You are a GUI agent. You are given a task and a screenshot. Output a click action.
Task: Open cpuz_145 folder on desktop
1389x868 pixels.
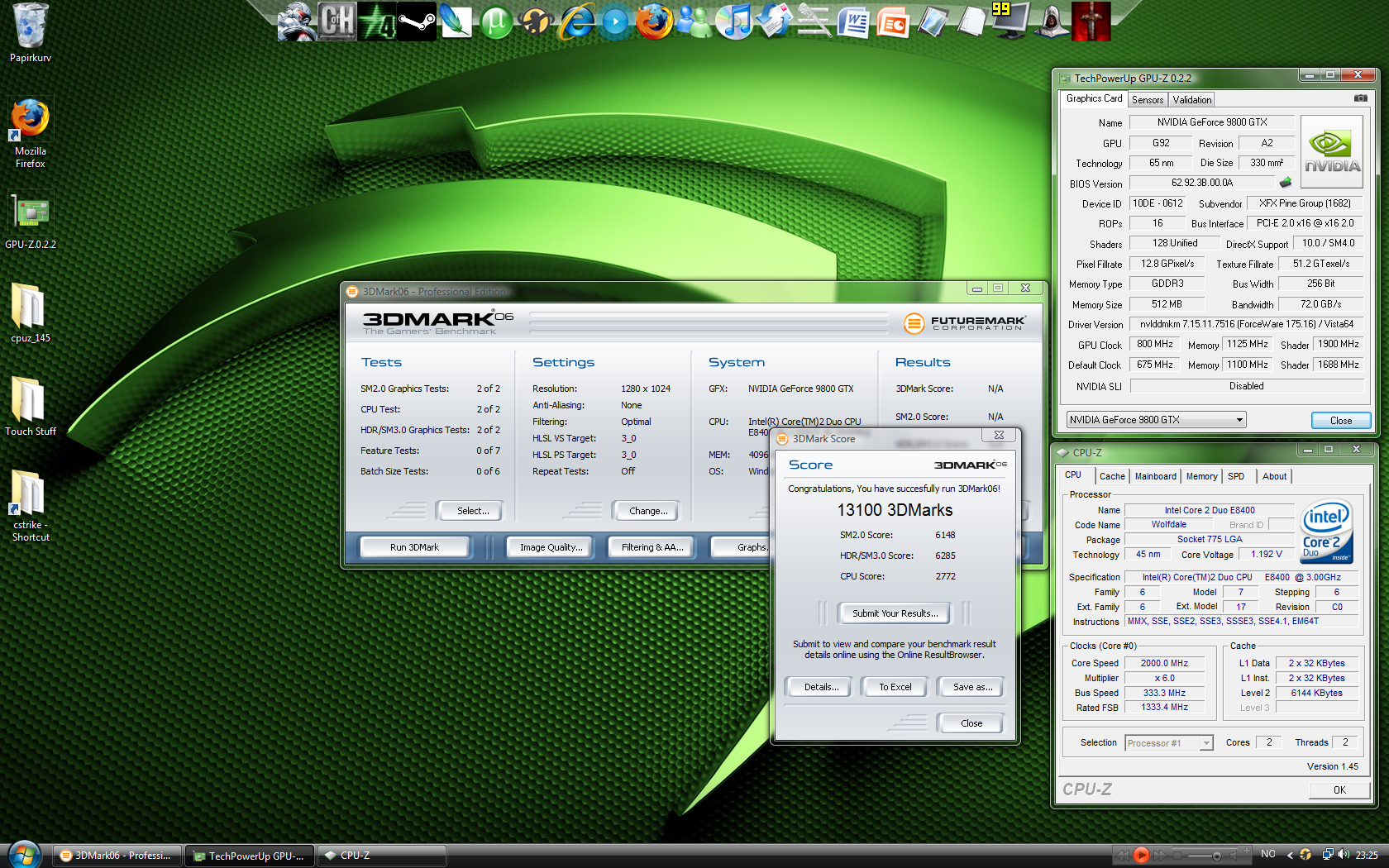click(31, 312)
